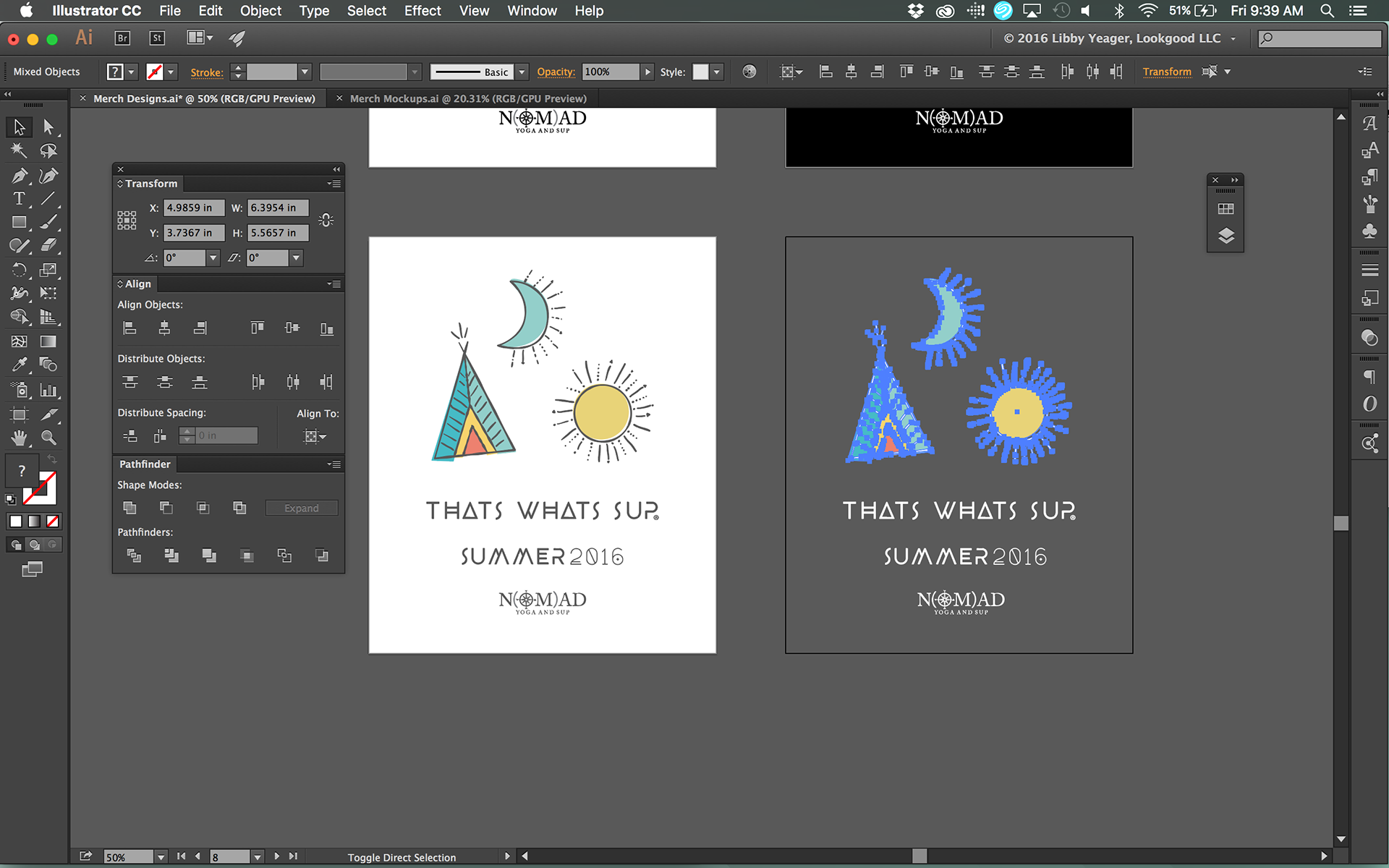Select the Zoom tool
This screenshot has height=868, width=1389.
click(48, 438)
